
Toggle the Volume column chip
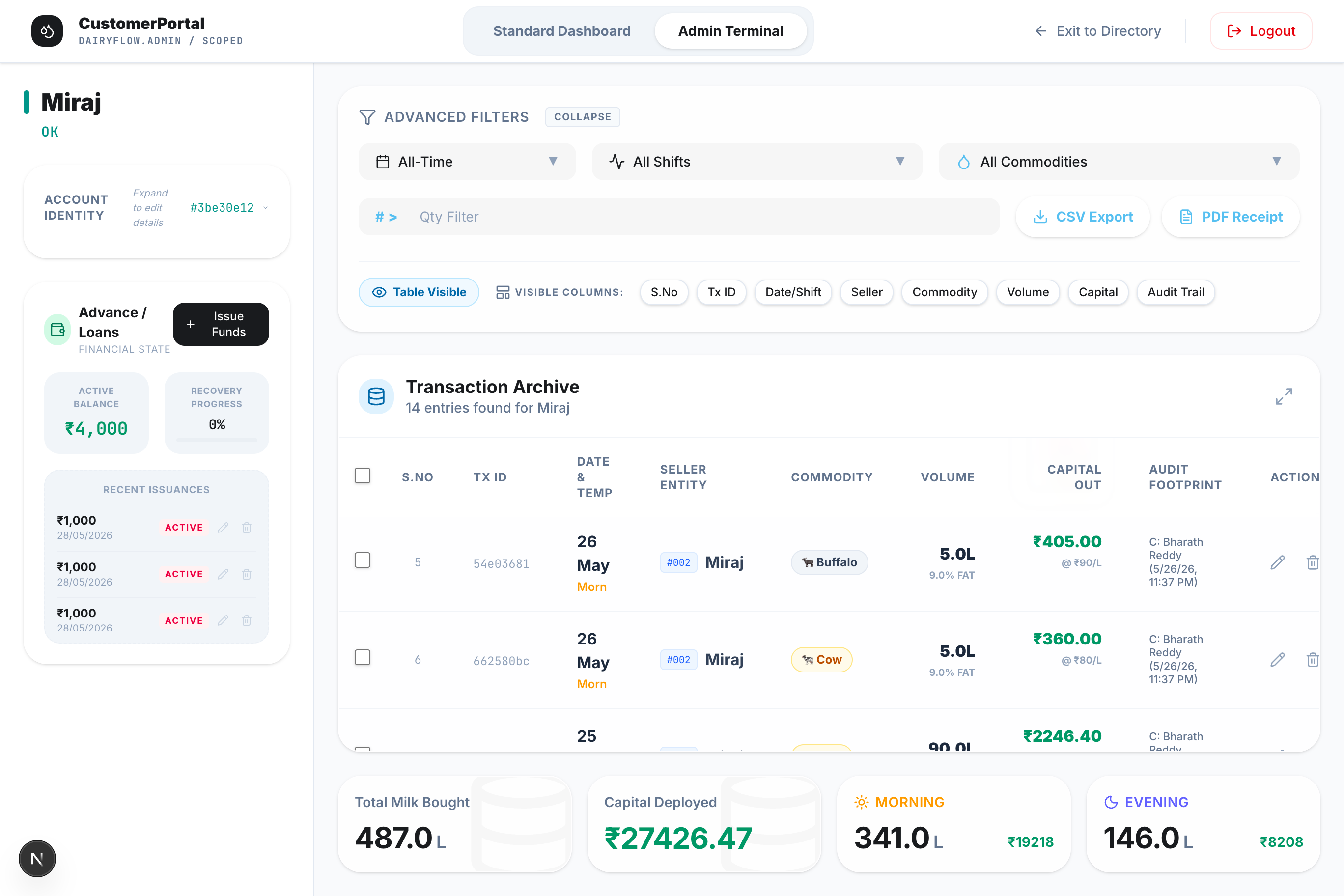[x=1028, y=292]
